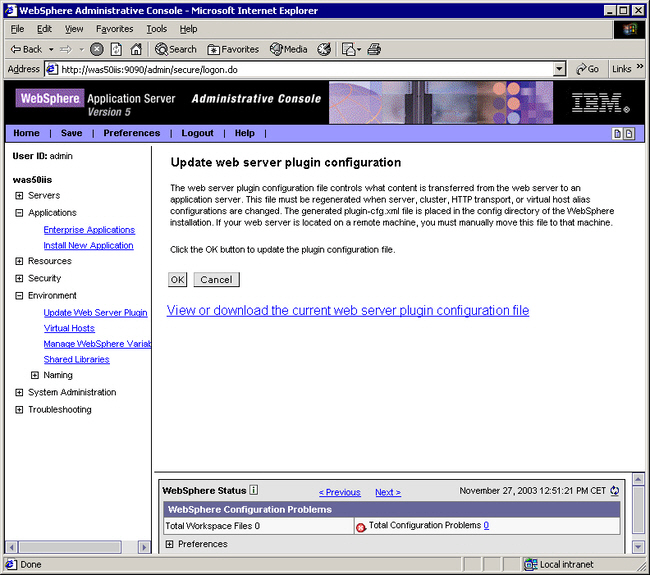Expand the Troubleshooting tree node
This screenshot has height=575, width=650.
point(19,410)
